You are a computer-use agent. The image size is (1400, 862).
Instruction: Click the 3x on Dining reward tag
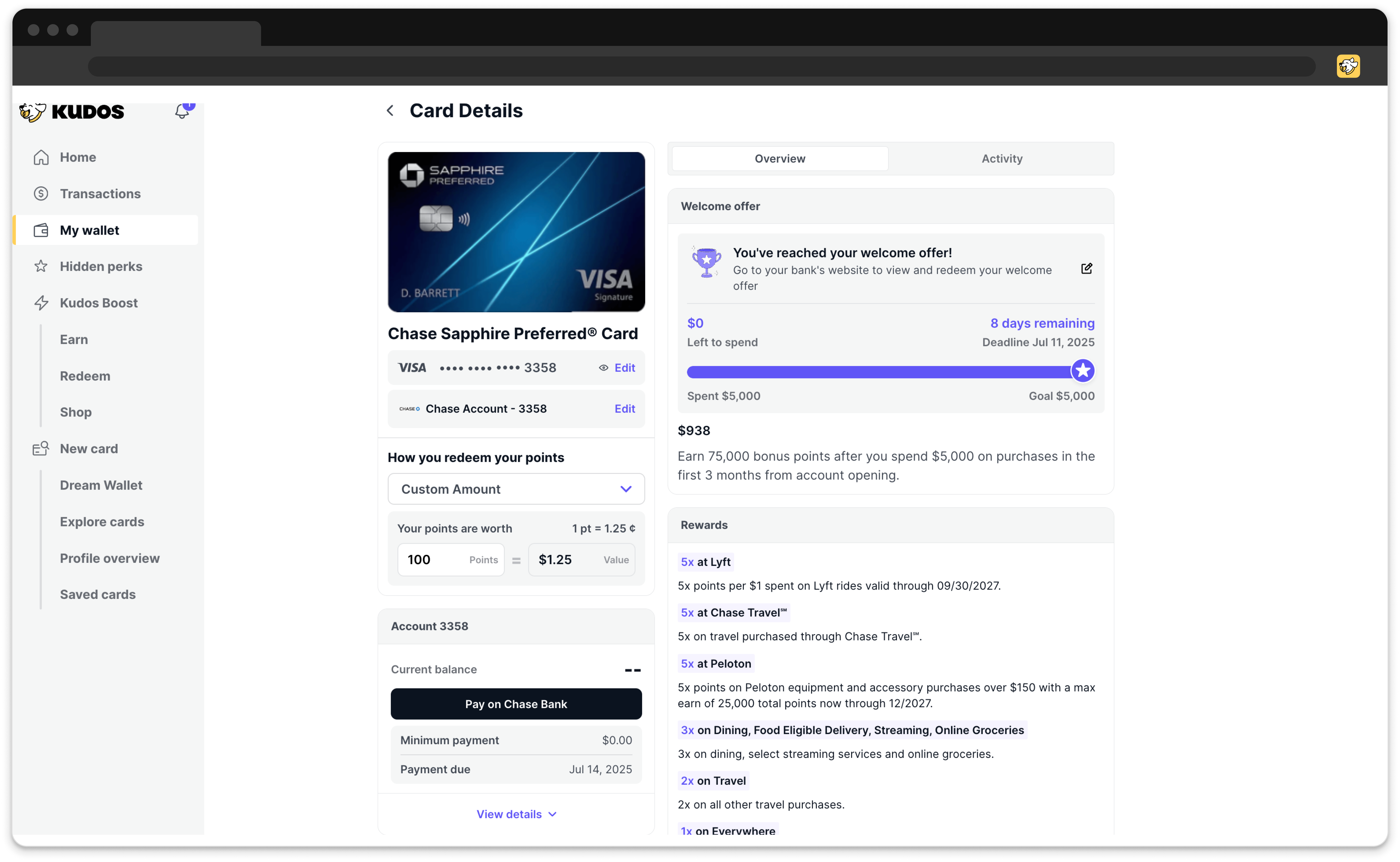(853, 730)
